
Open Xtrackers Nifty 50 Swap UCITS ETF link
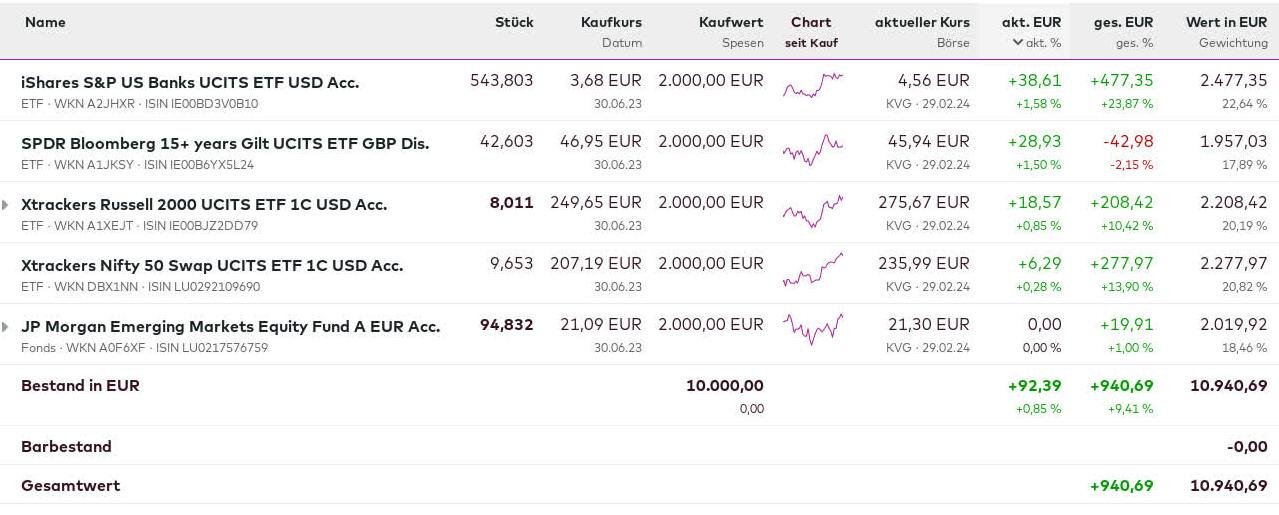(212, 265)
